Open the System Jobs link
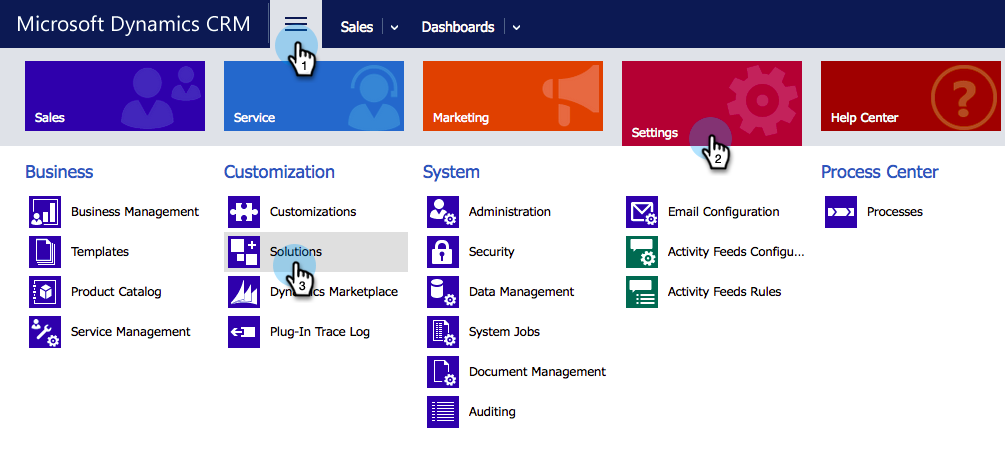The image size is (1005, 449). tap(504, 332)
